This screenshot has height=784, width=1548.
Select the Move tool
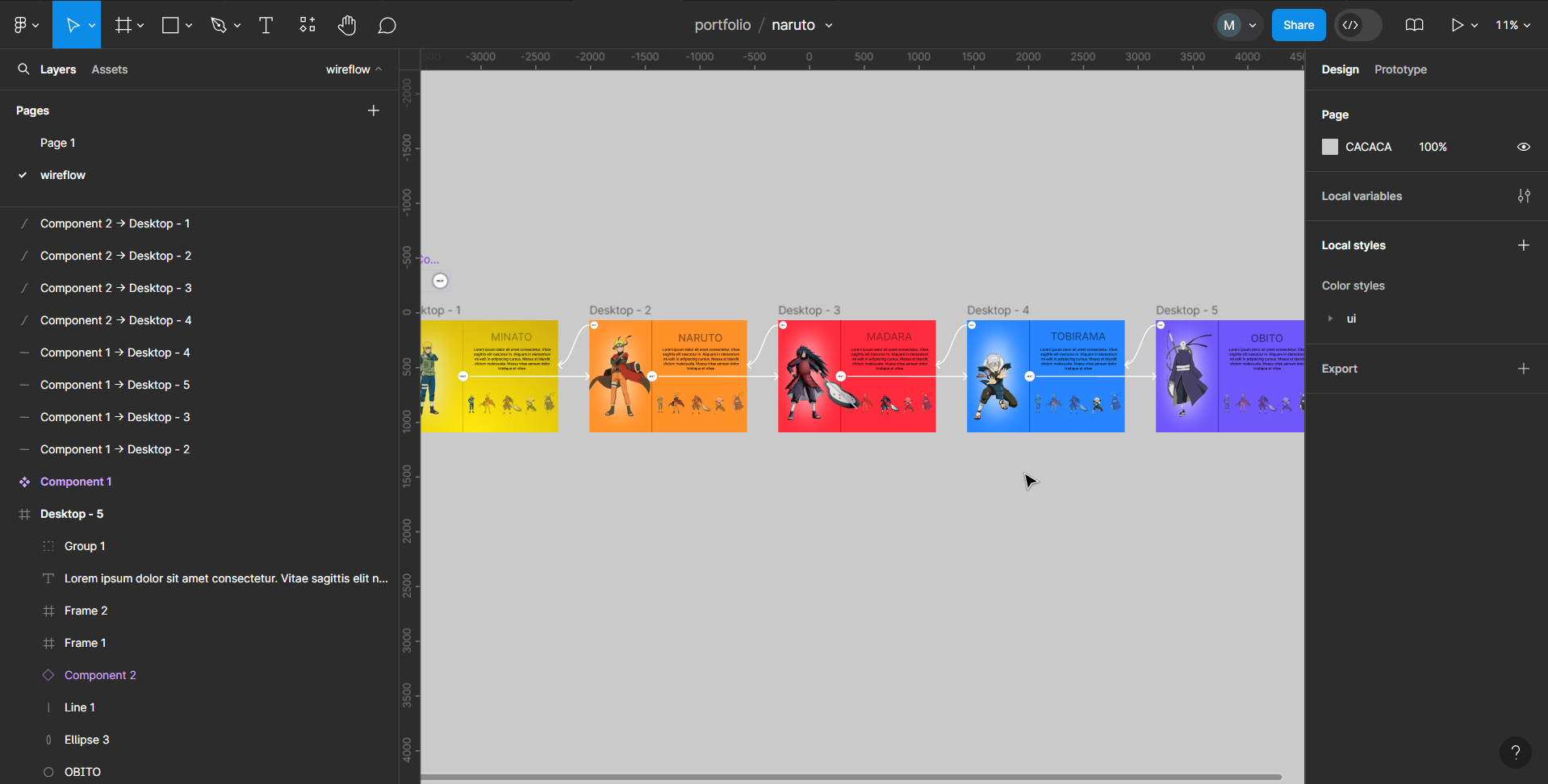73,25
